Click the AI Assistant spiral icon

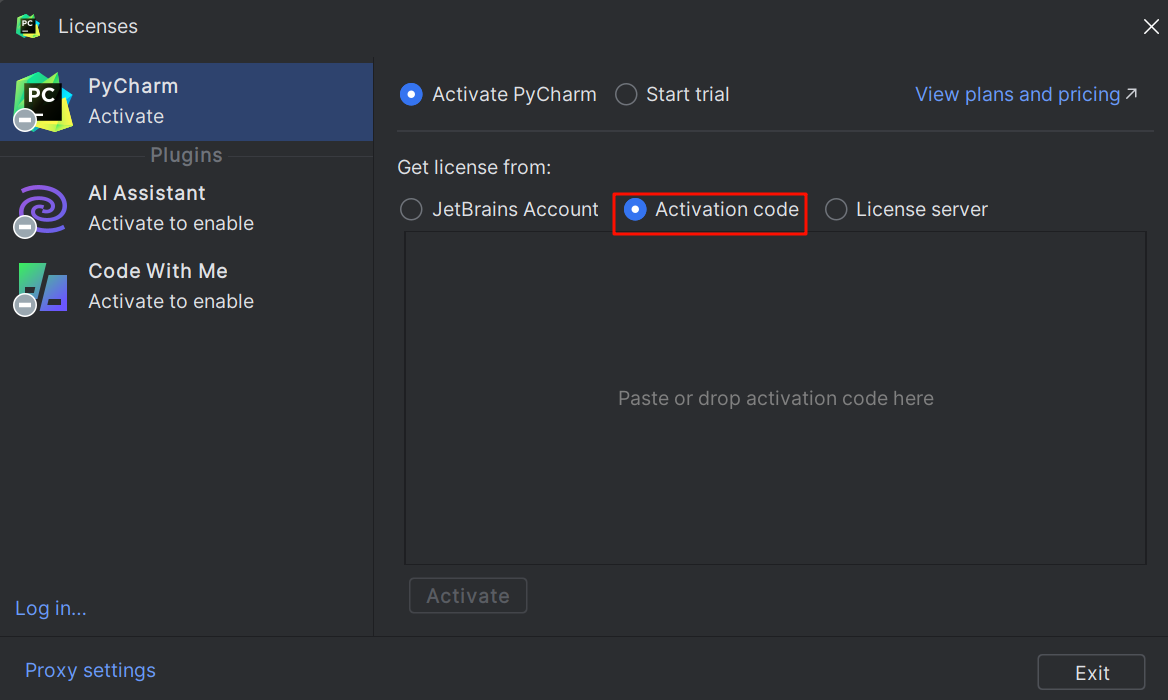click(x=42, y=210)
